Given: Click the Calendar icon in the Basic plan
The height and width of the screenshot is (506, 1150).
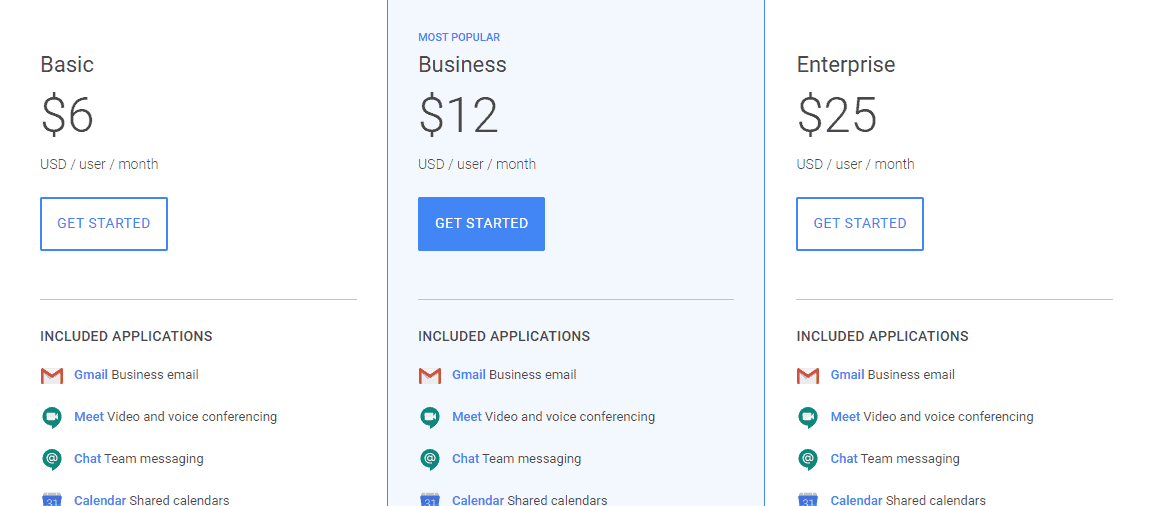Looking at the screenshot, I should [52, 499].
